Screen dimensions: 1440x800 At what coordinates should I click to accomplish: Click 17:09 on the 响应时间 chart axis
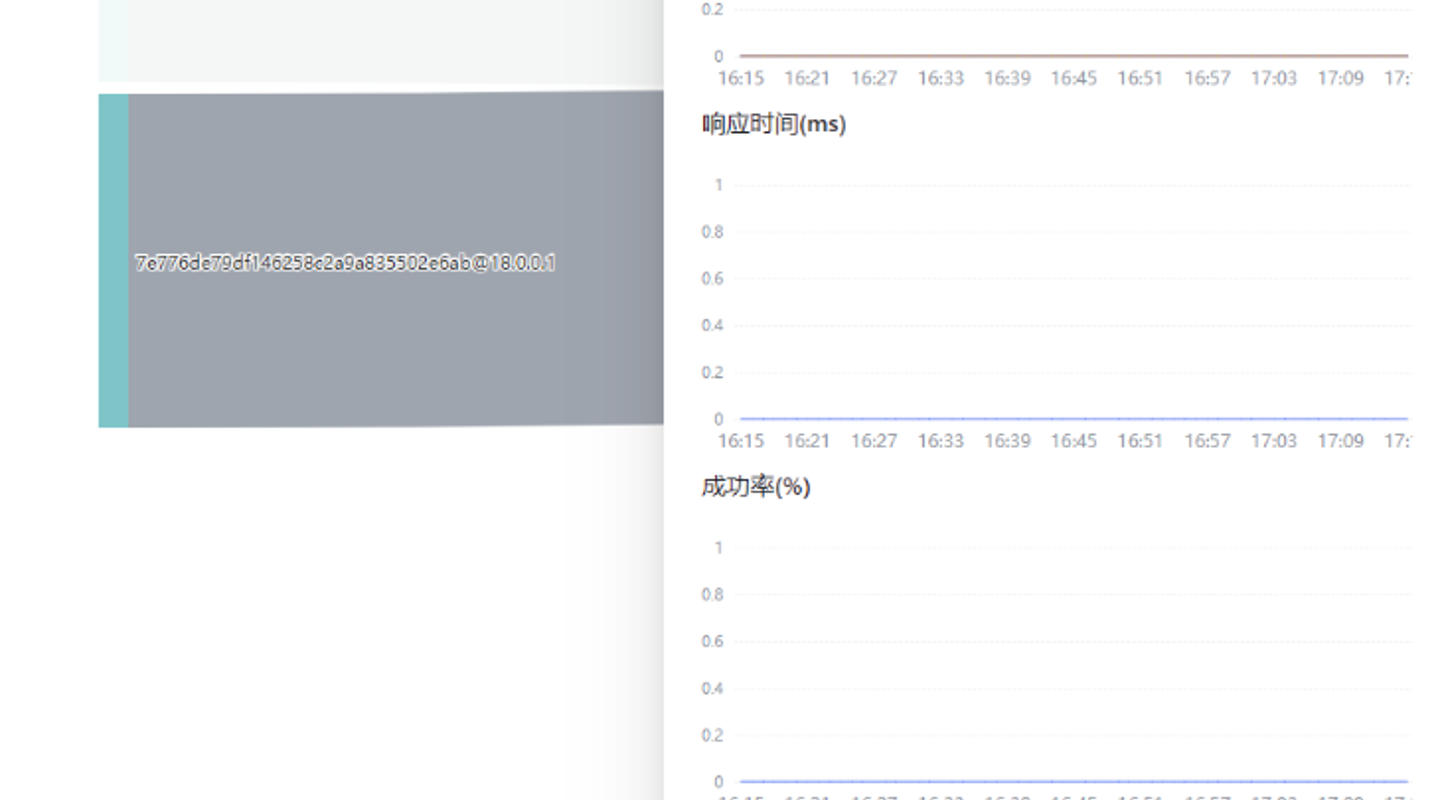tap(1340, 441)
